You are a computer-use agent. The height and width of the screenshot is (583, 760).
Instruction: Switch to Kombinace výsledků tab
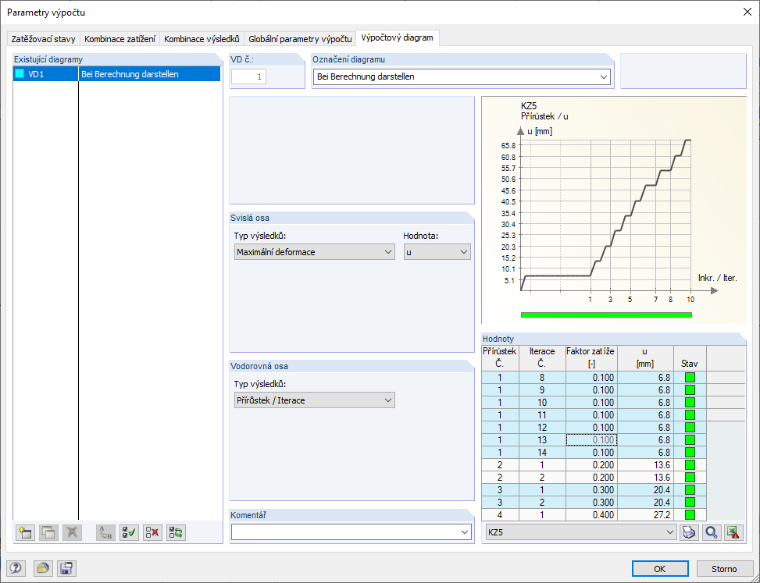(x=202, y=39)
